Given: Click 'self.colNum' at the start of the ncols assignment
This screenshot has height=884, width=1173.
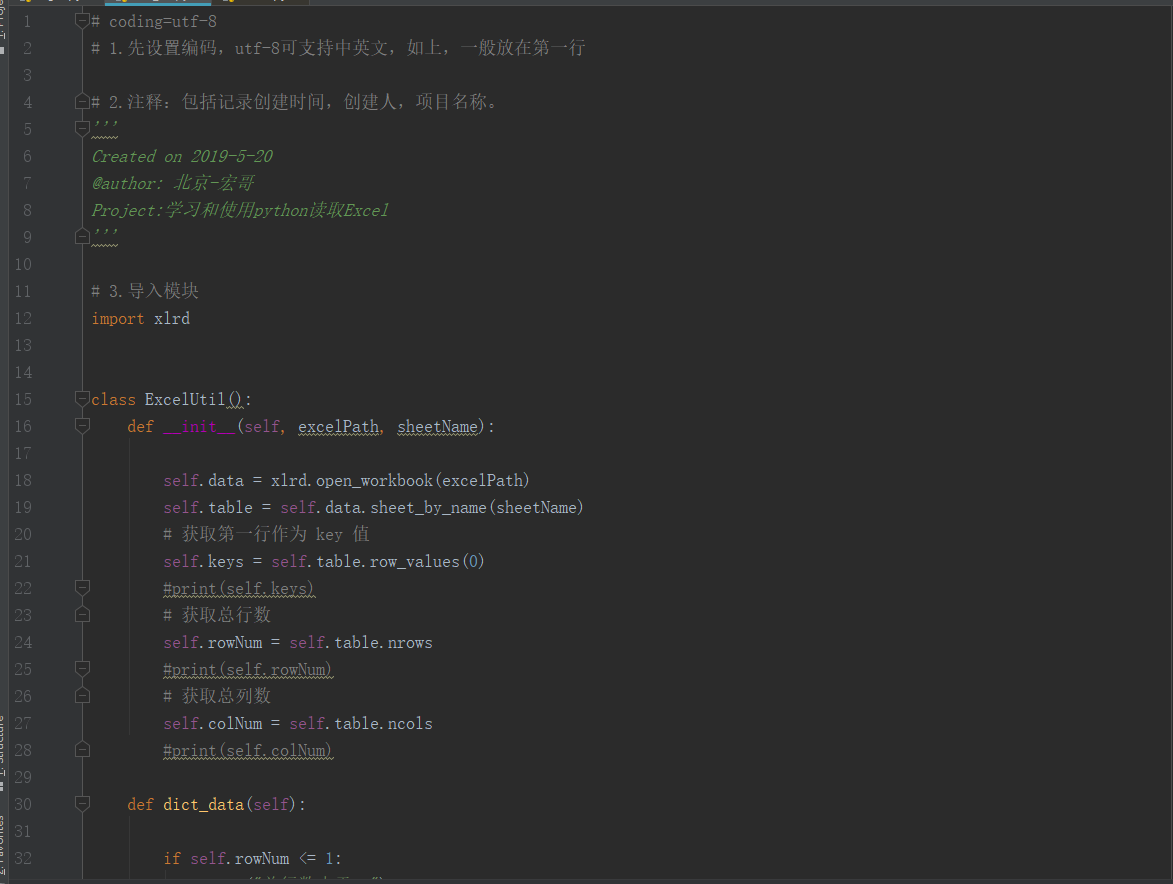Looking at the screenshot, I should point(213,723).
